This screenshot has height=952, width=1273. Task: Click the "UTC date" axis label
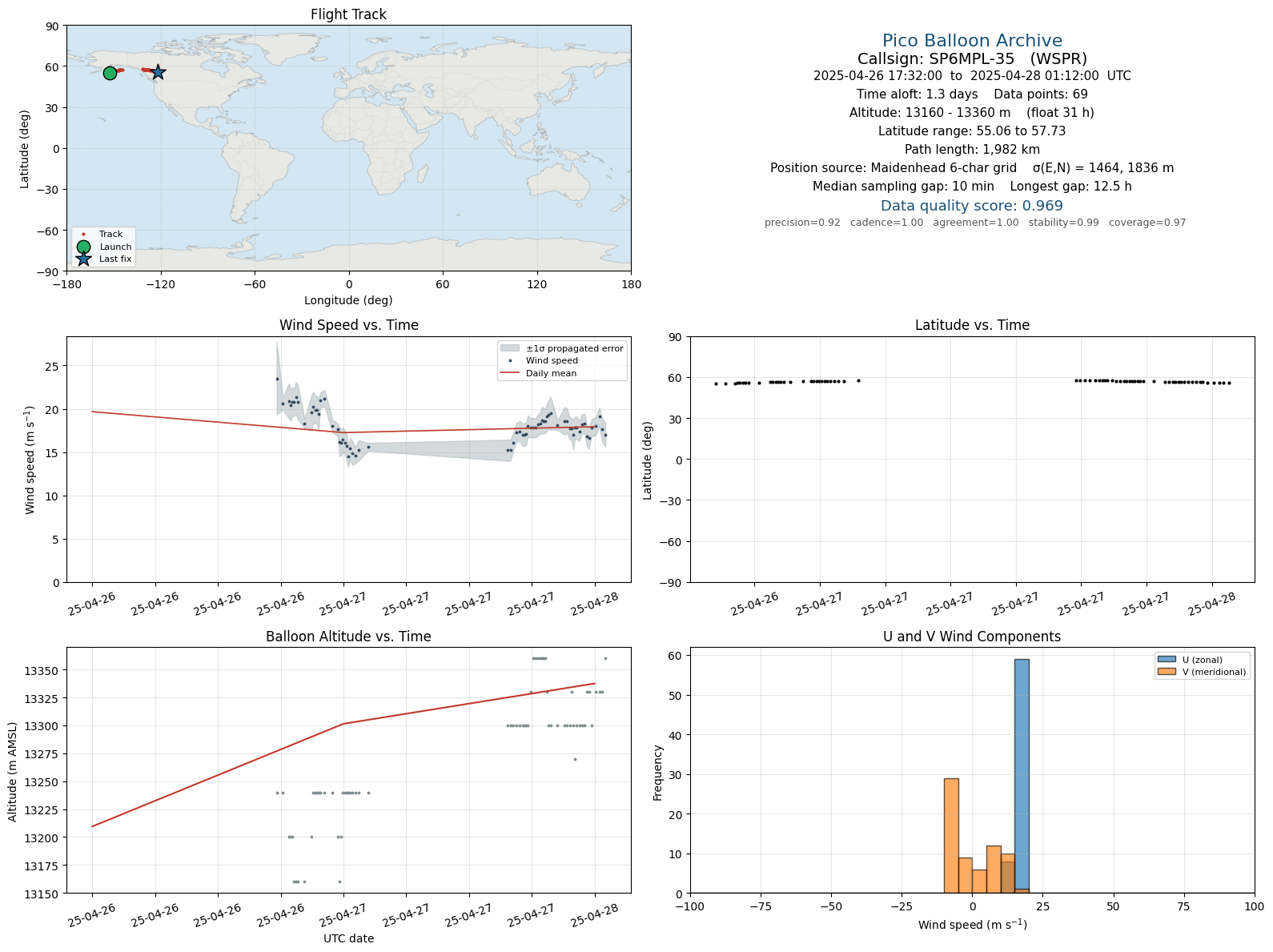pyautogui.click(x=348, y=938)
